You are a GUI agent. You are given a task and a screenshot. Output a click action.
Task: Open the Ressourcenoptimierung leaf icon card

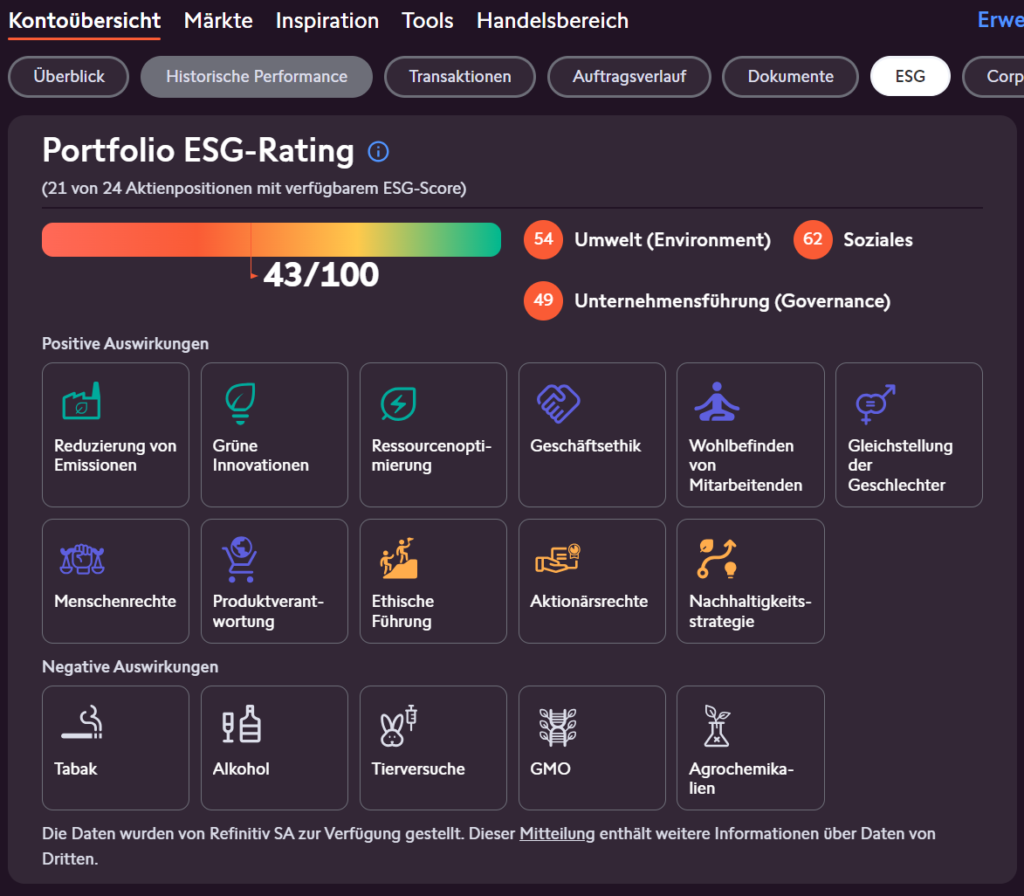tap(398, 404)
